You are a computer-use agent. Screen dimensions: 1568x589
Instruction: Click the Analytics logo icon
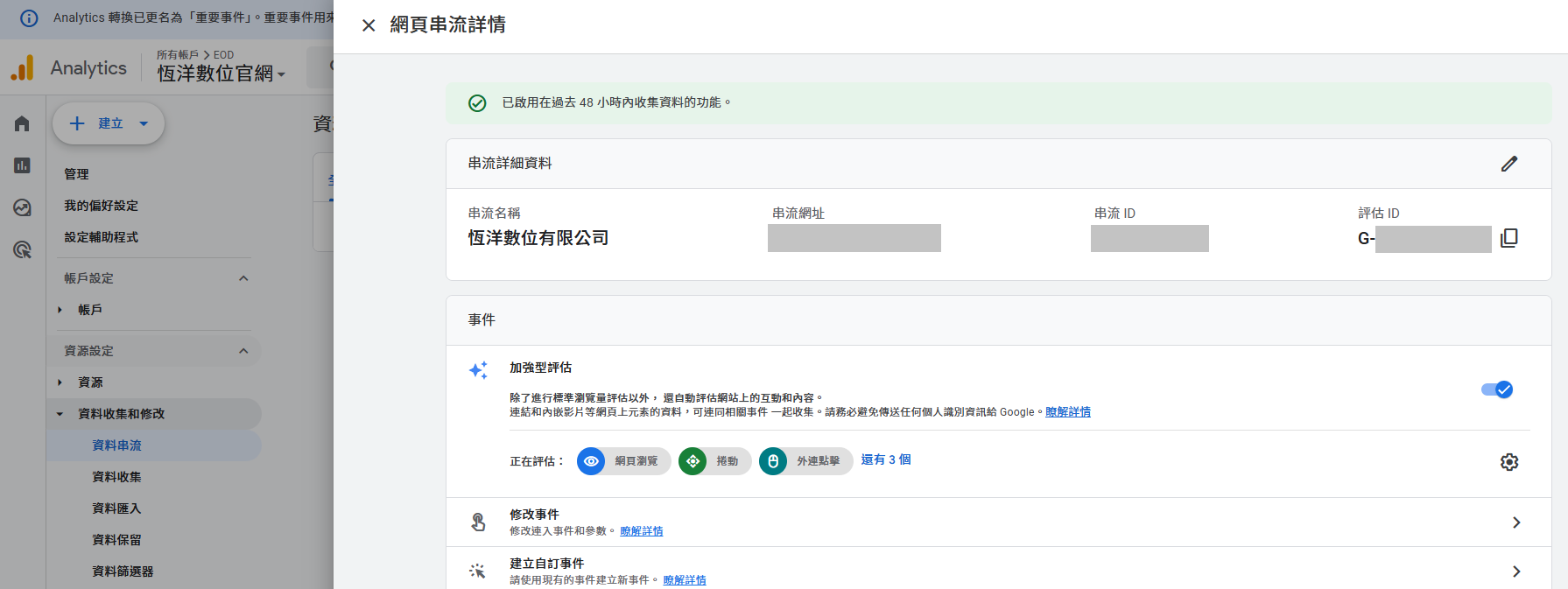tap(23, 67)
